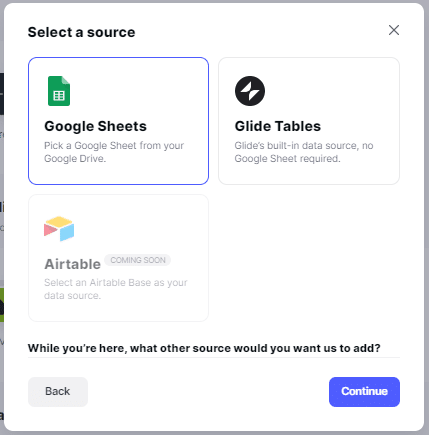The image size is (429, 435).
Task: Click the underline below the source suggestion prompt
Action: (x=214, y=357)
